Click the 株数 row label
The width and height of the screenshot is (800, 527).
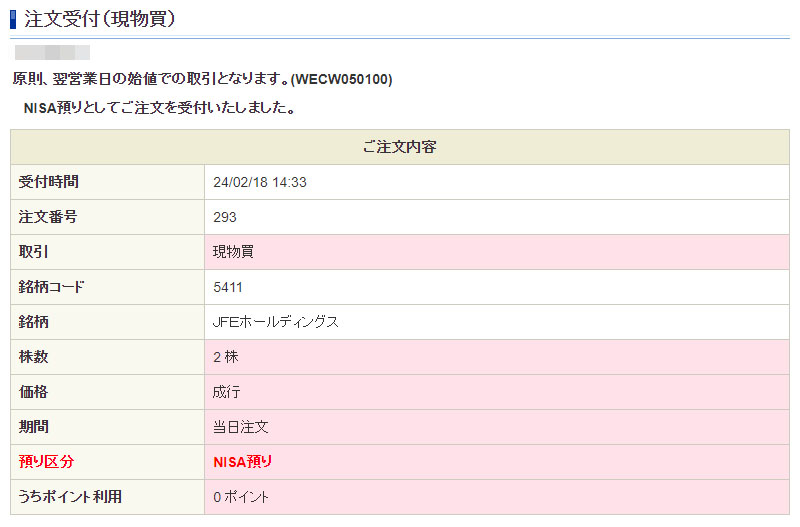pyautogui.click(x=34, y=357)
